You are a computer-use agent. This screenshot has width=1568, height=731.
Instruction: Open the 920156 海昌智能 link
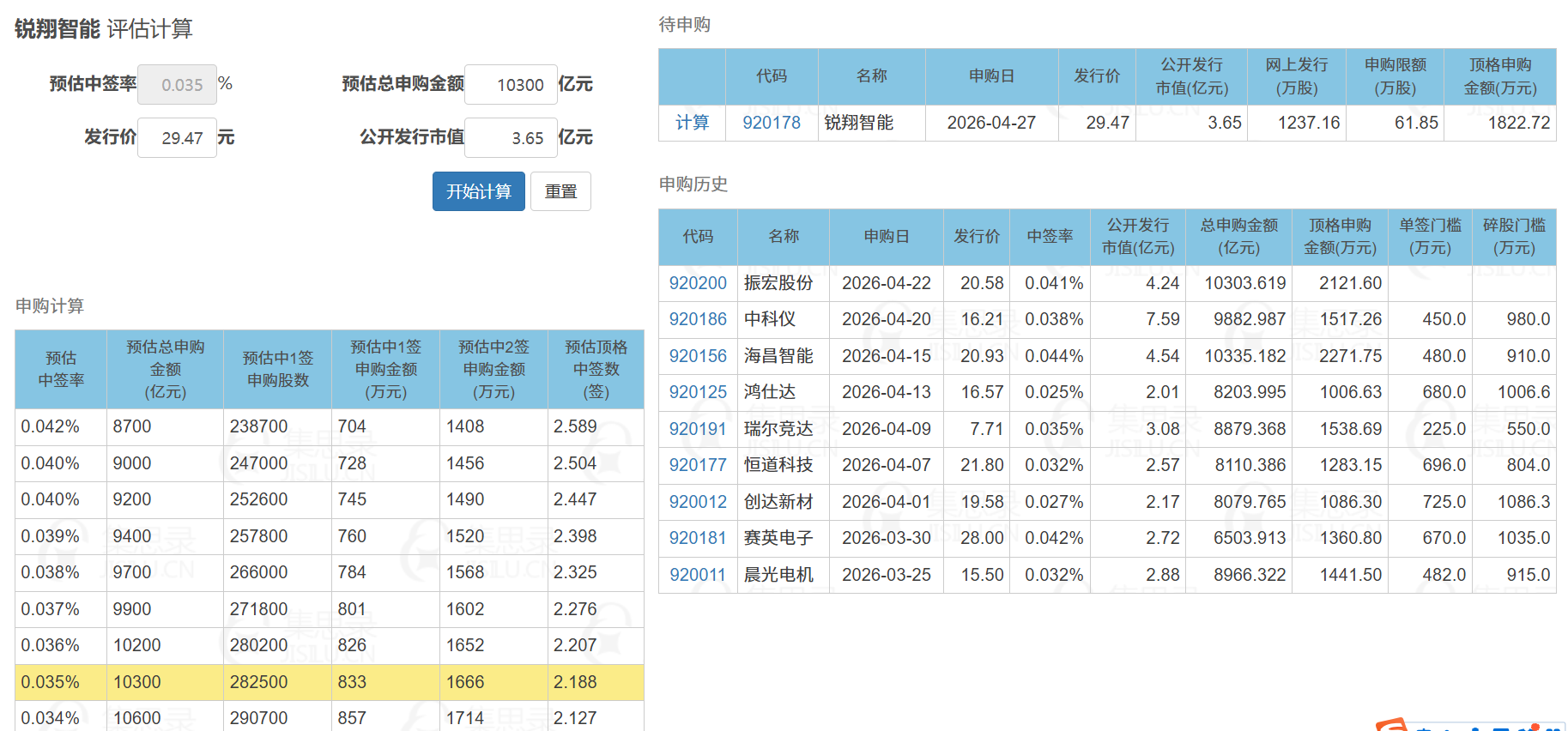pyautogui.click(x=697, y=356)
